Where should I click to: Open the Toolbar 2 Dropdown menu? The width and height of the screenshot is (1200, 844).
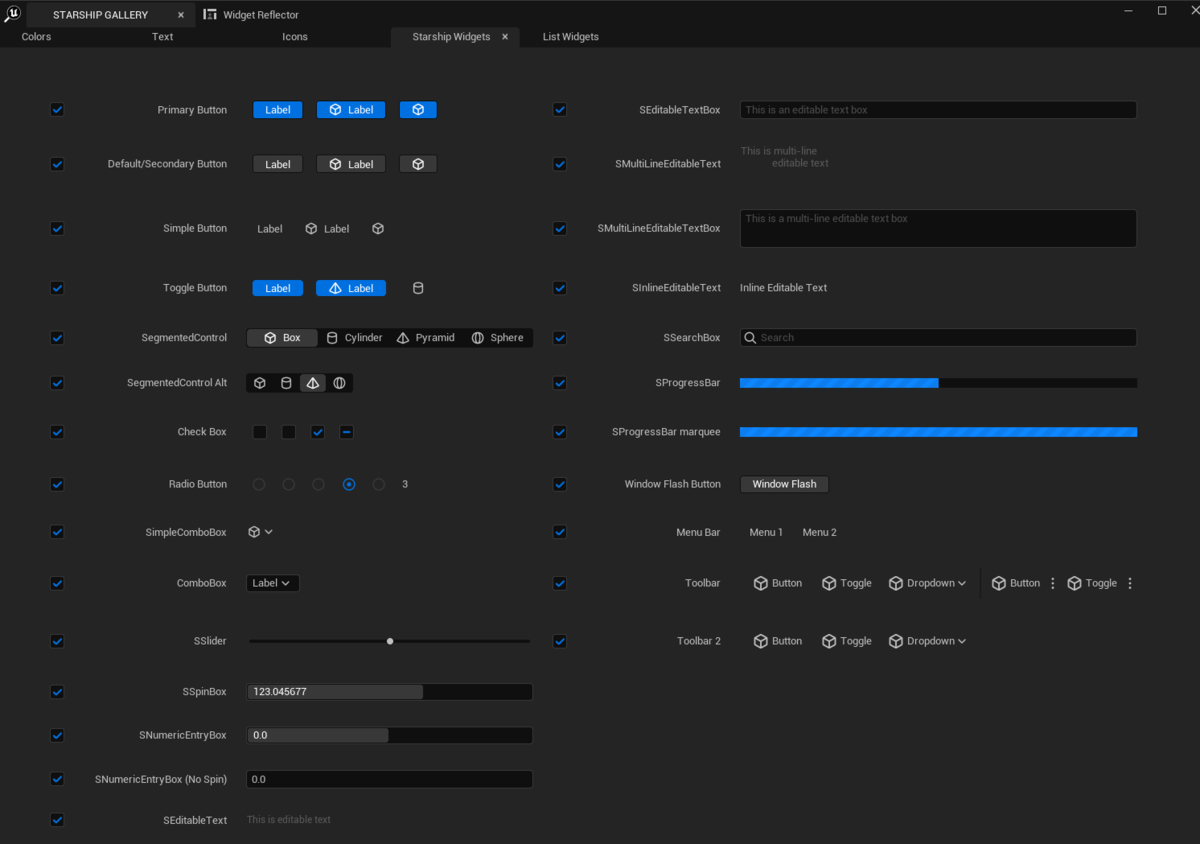(x=927, y=641)
